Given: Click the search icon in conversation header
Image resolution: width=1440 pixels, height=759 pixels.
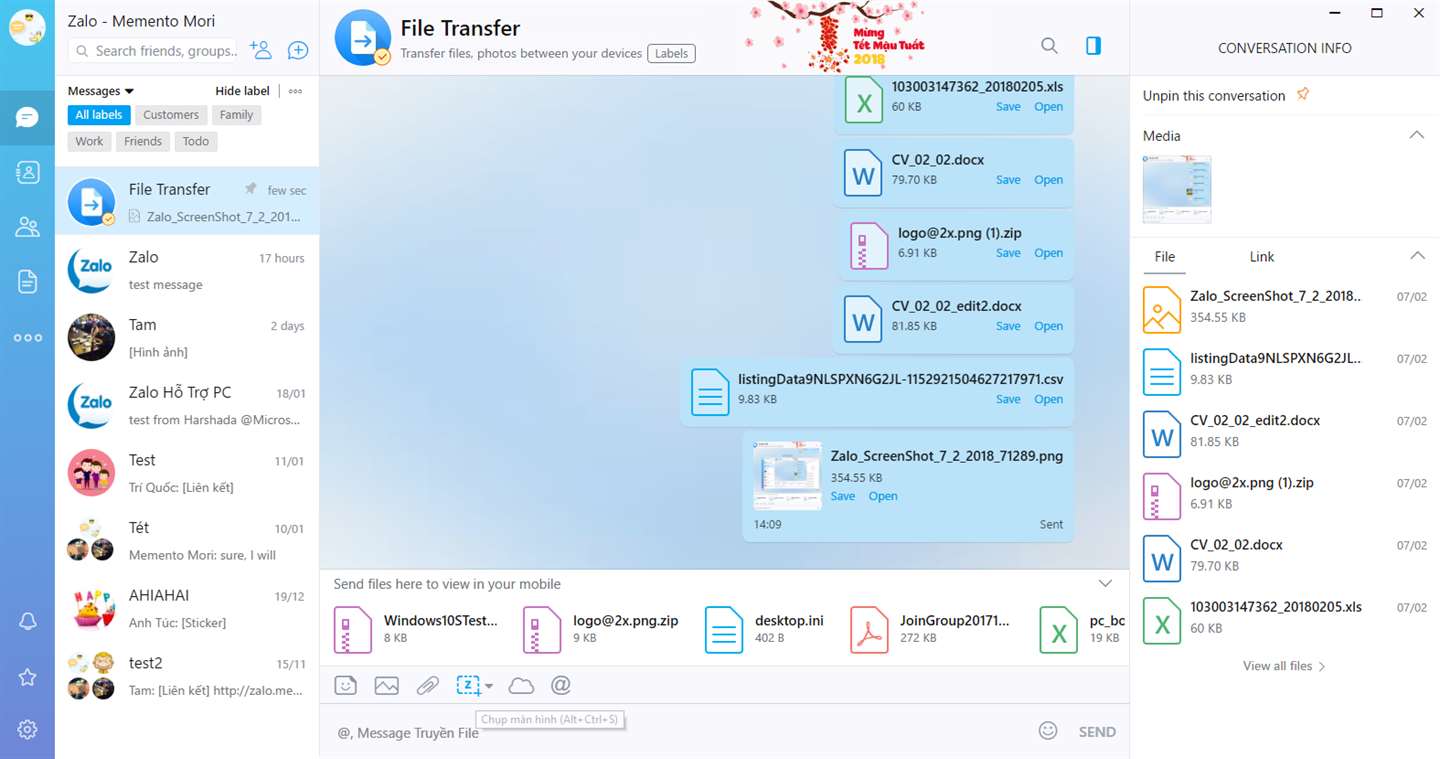Looking at the screenshot, I should pyautogui.click(x=1049, y=45).
